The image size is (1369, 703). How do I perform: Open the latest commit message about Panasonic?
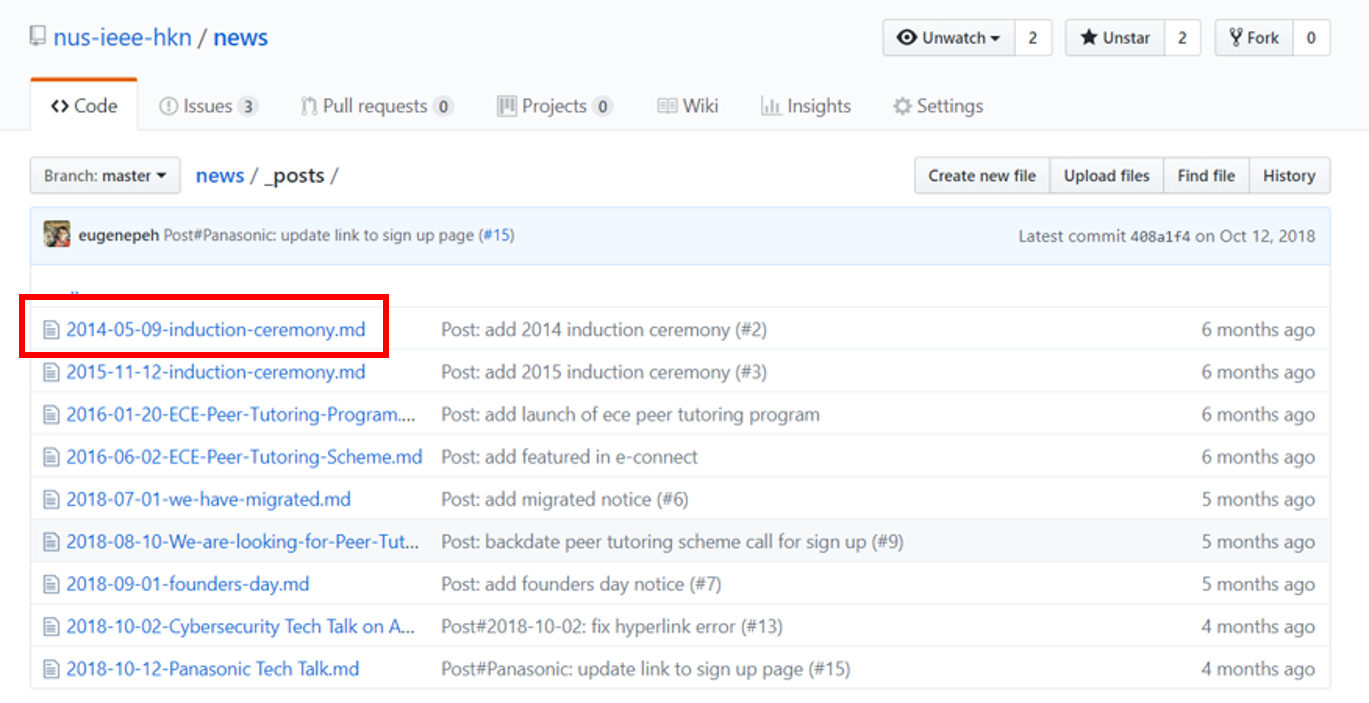pyautogui.click(x=319, y=236)
